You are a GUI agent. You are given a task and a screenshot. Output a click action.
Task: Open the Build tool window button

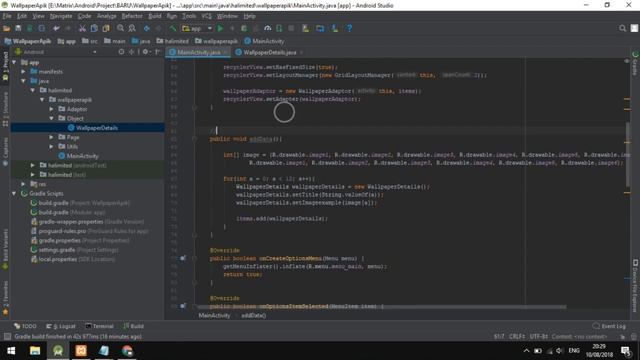point(133,326)
